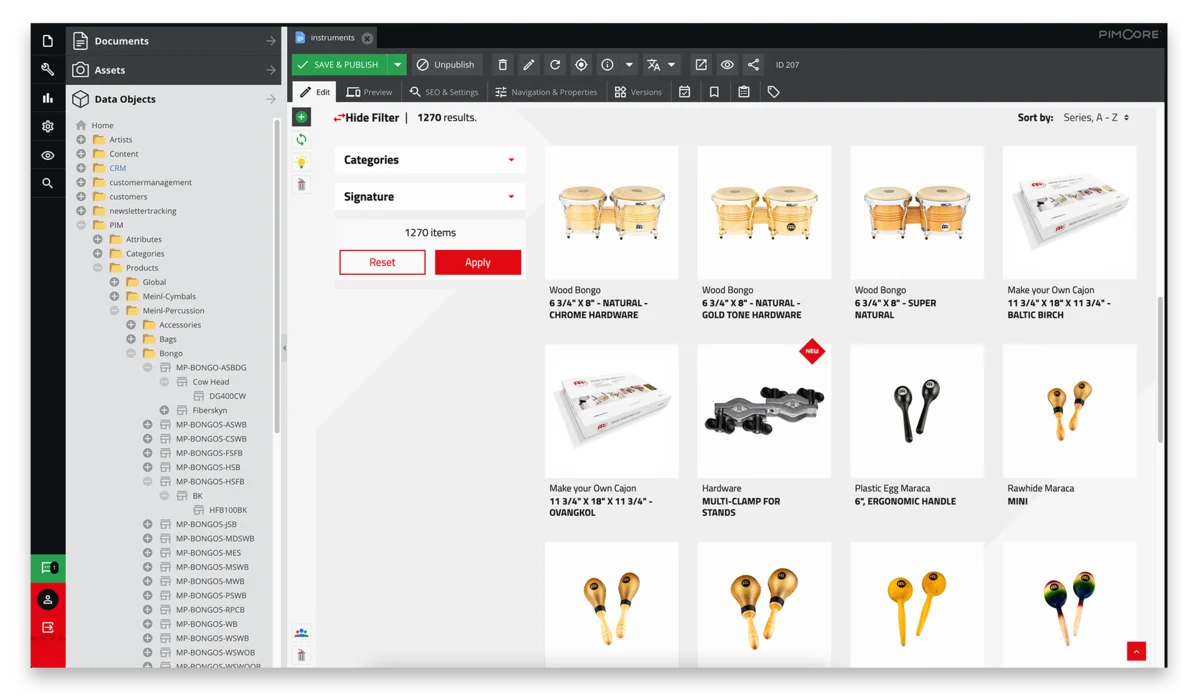Open document in new window icon
1200x699 pixels.
701,65
